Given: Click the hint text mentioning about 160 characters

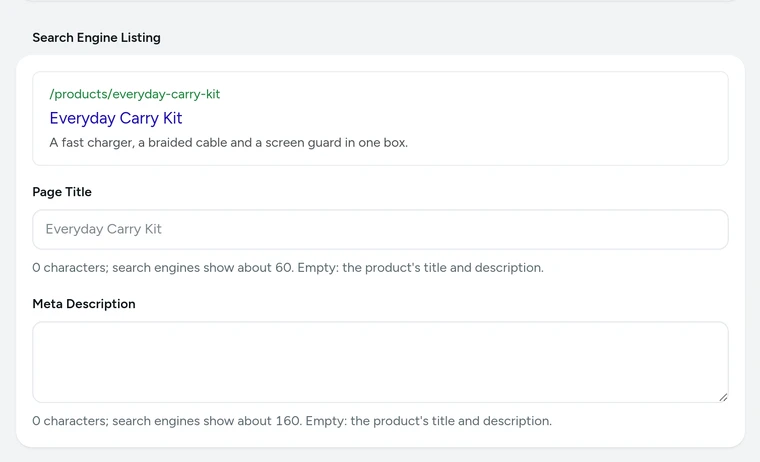Looking at the screenshot, I should pyautogui.click(x=292, y=421).
